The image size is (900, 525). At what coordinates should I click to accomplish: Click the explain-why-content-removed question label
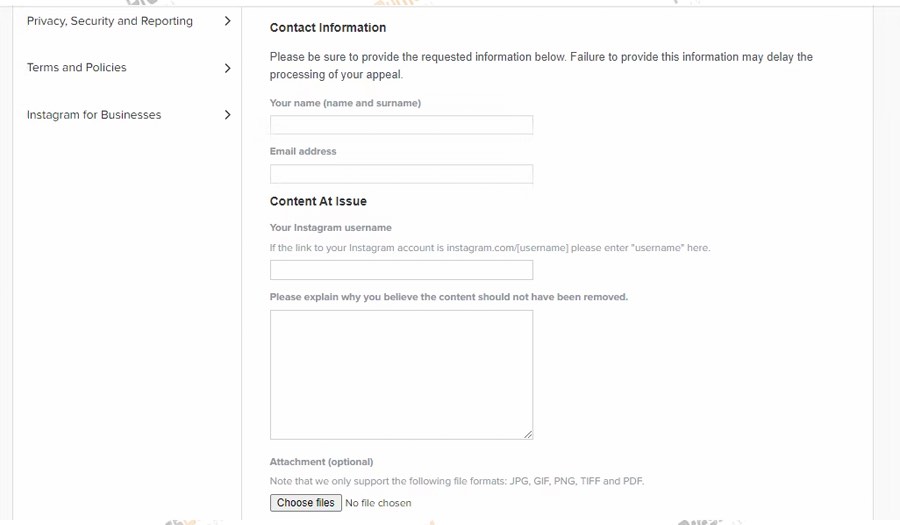pyautogui.click(x=449, y=297)
